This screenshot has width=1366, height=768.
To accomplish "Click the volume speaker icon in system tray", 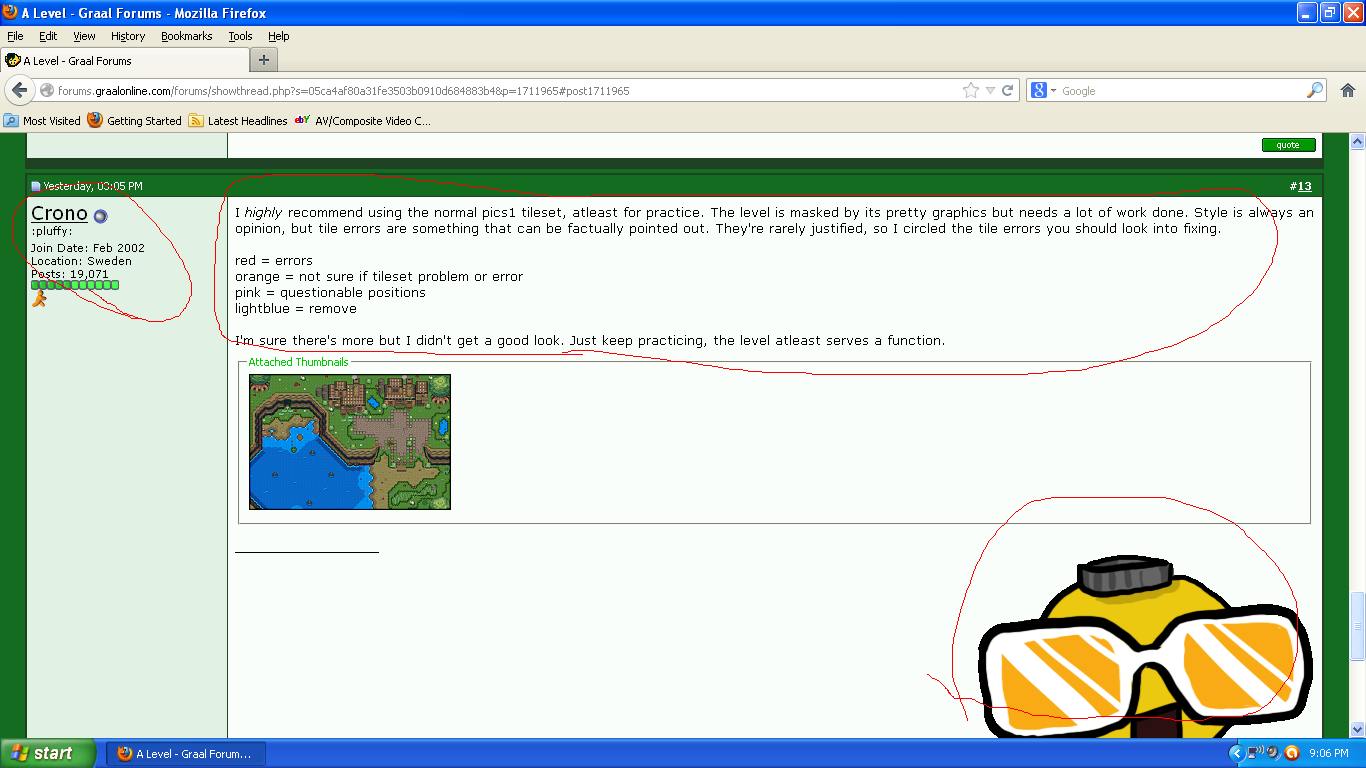I will pos(1272,753).
